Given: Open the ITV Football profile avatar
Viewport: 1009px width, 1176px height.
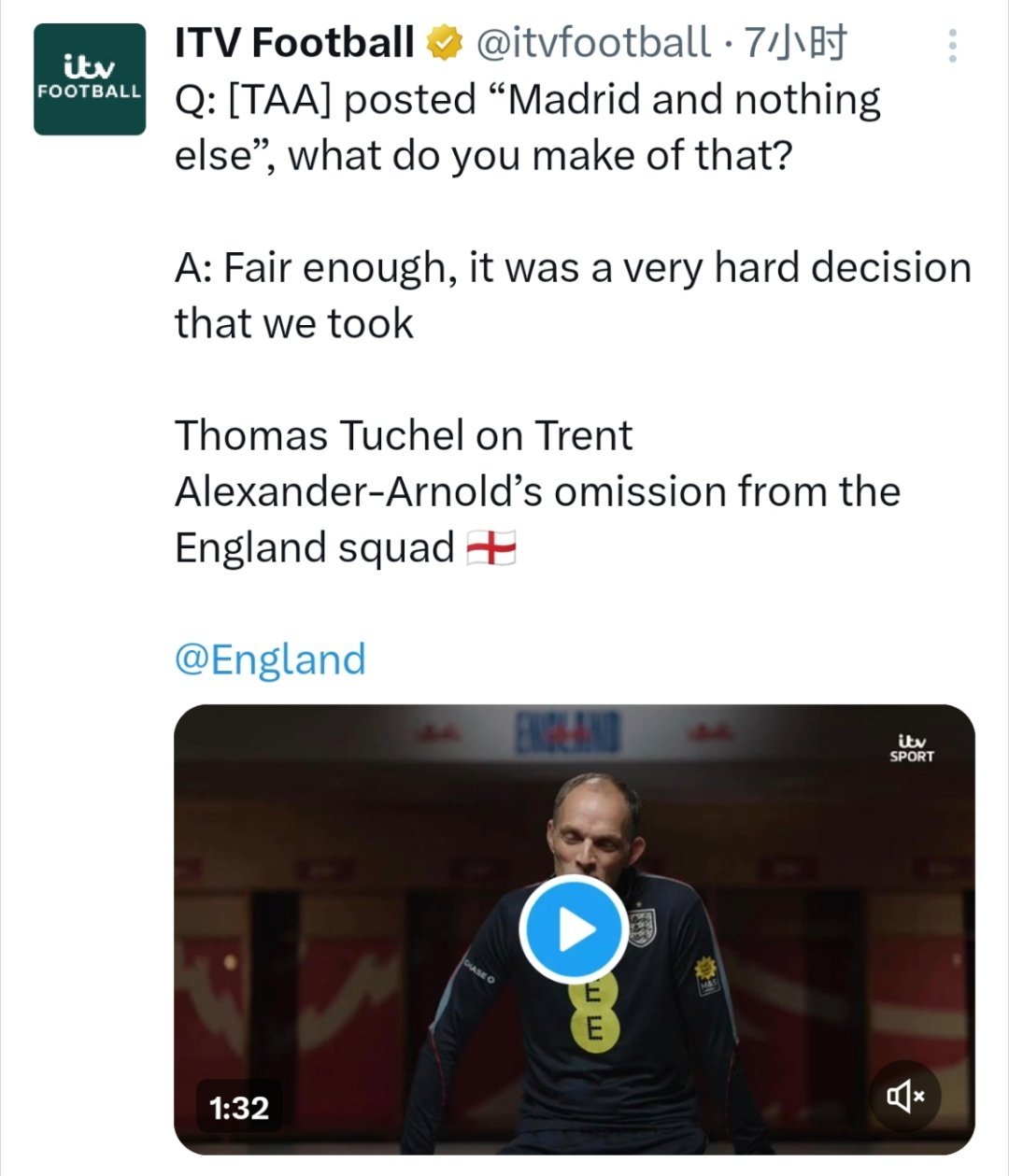Looking at the screenshot, I should [90, 79].
